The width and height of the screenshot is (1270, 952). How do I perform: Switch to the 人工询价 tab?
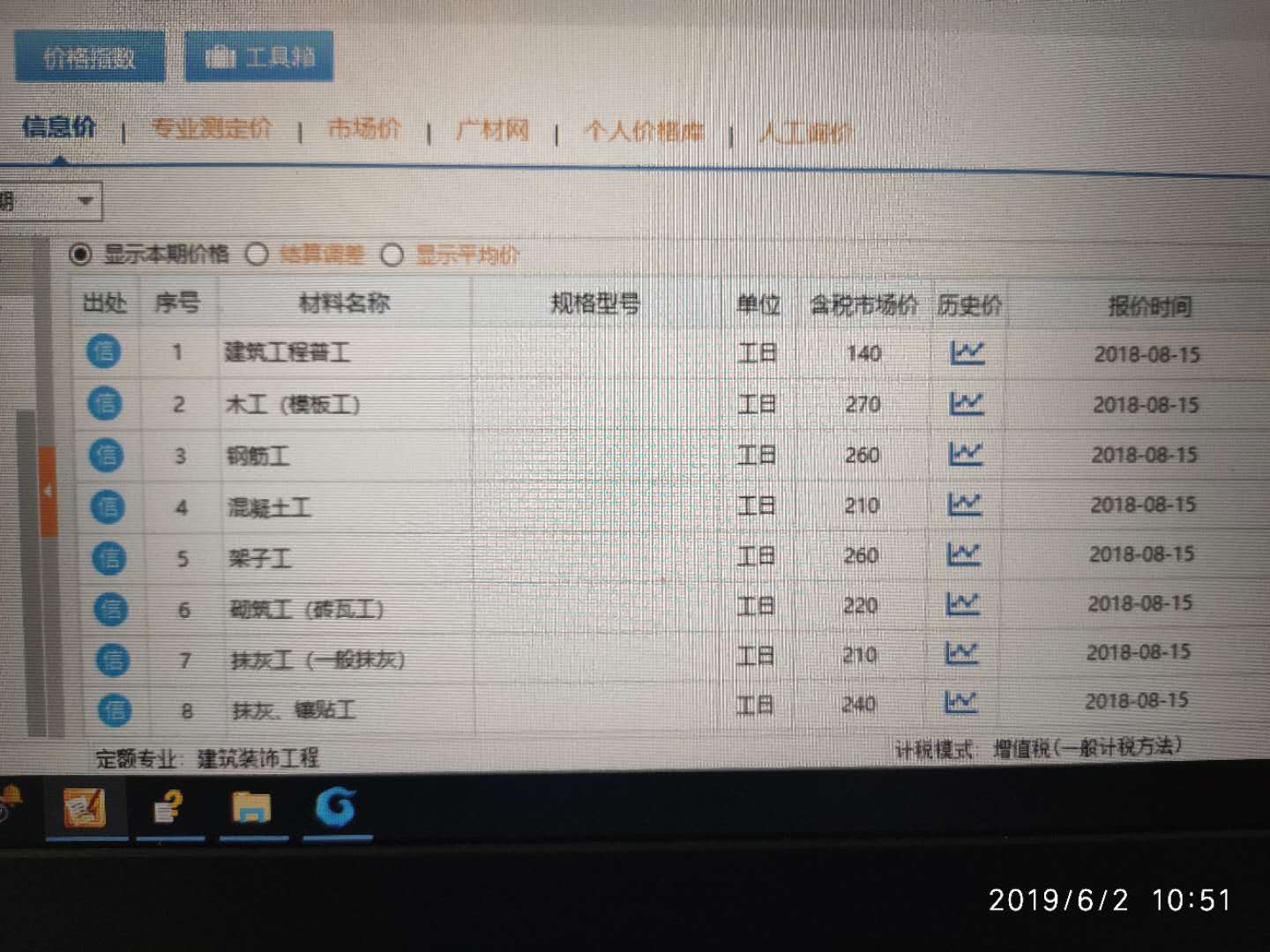806,133
